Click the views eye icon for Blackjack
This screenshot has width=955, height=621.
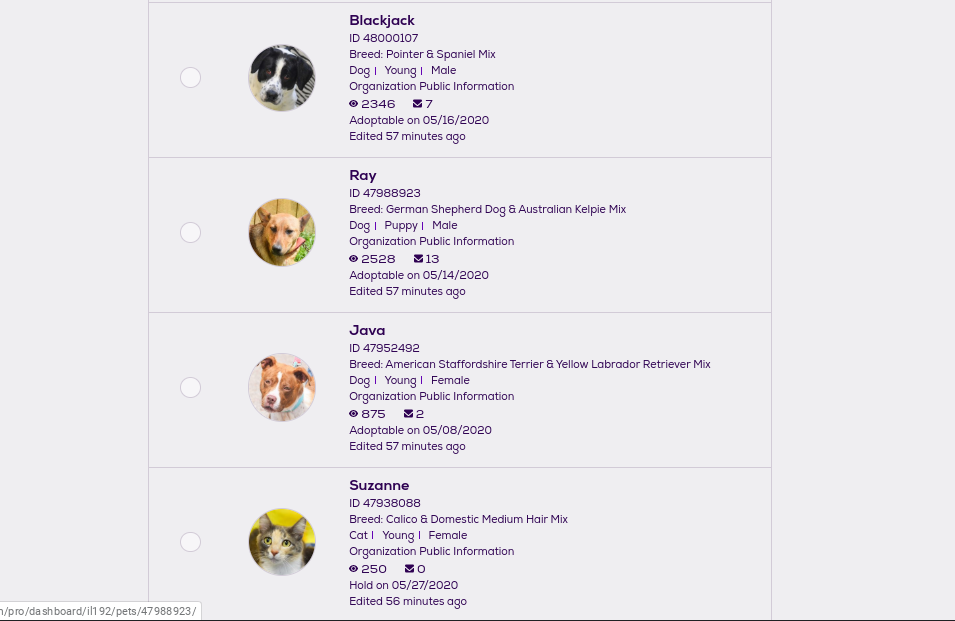click(x=353, y=104)
